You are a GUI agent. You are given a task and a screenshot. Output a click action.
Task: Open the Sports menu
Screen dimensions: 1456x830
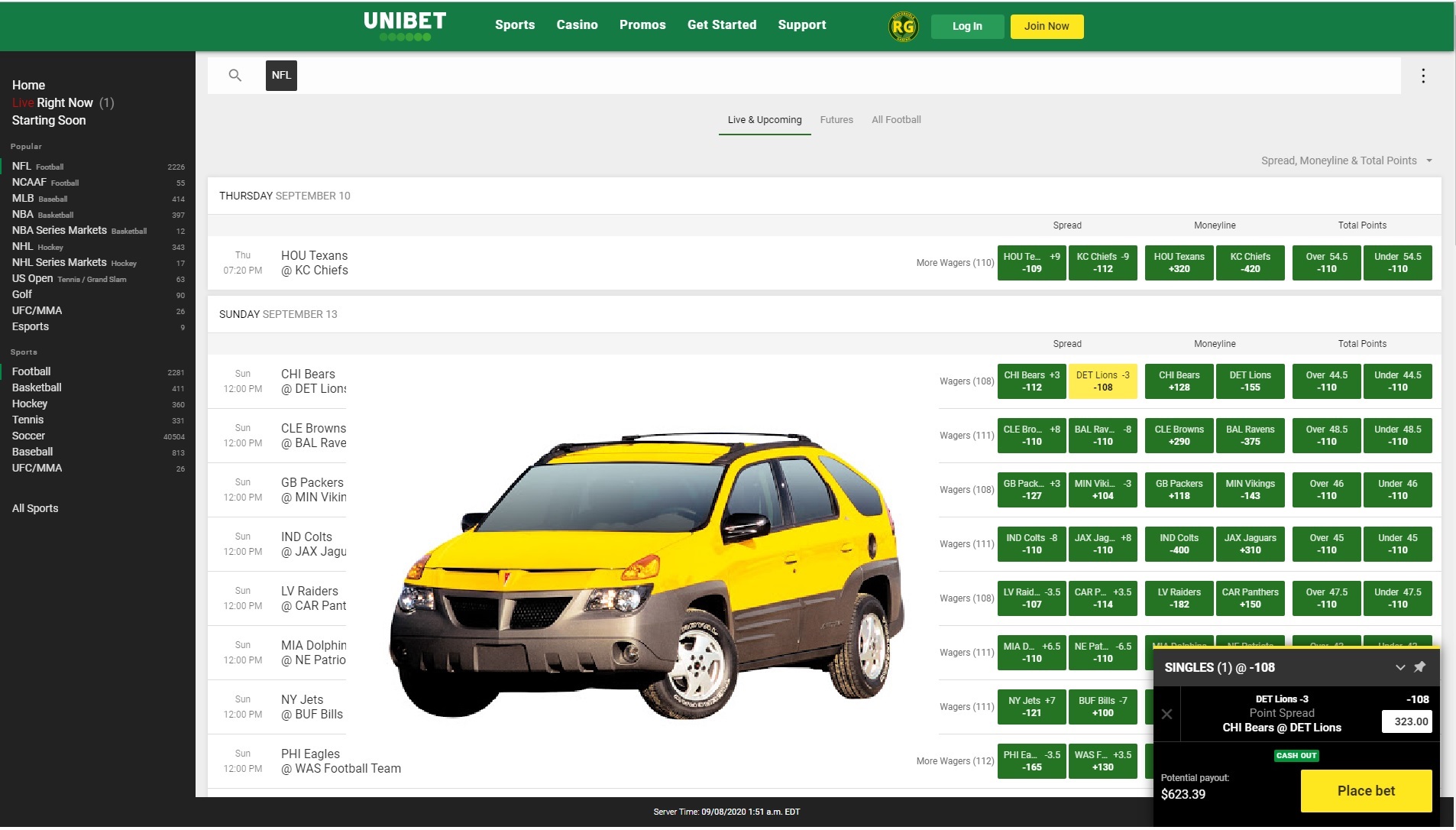[515, 24]
